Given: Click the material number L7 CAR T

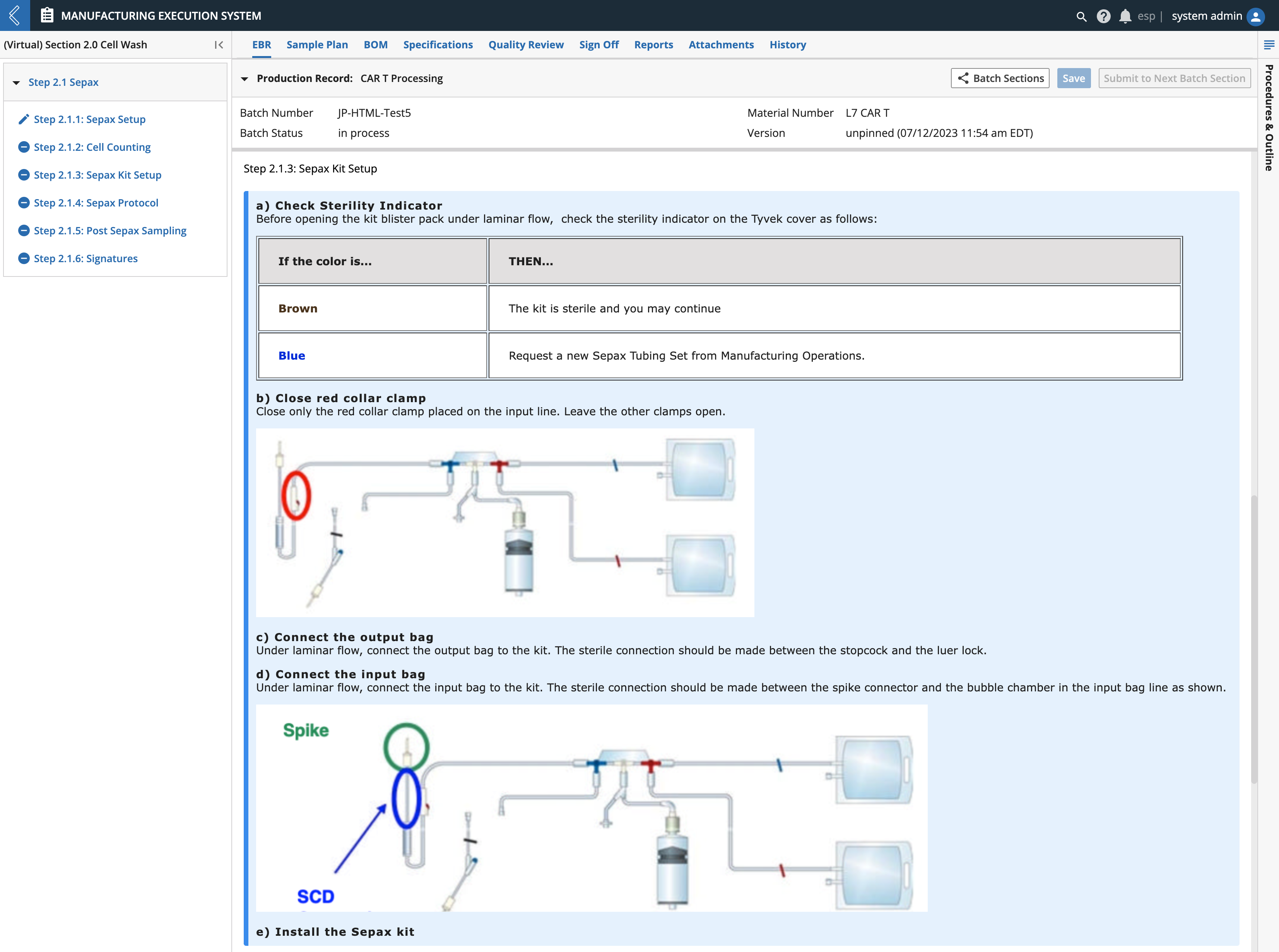Looking at the screenshot, I should pos(867,113).
